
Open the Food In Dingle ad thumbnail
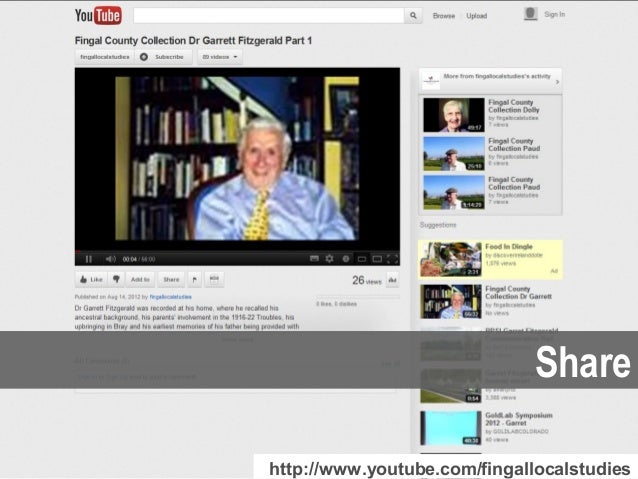(451, 259)
